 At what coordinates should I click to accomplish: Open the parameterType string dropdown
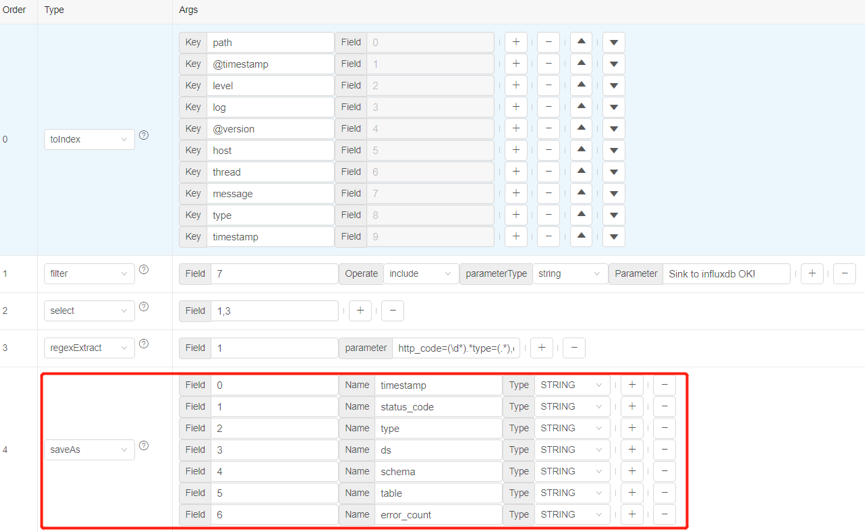(x=570, y=274)
